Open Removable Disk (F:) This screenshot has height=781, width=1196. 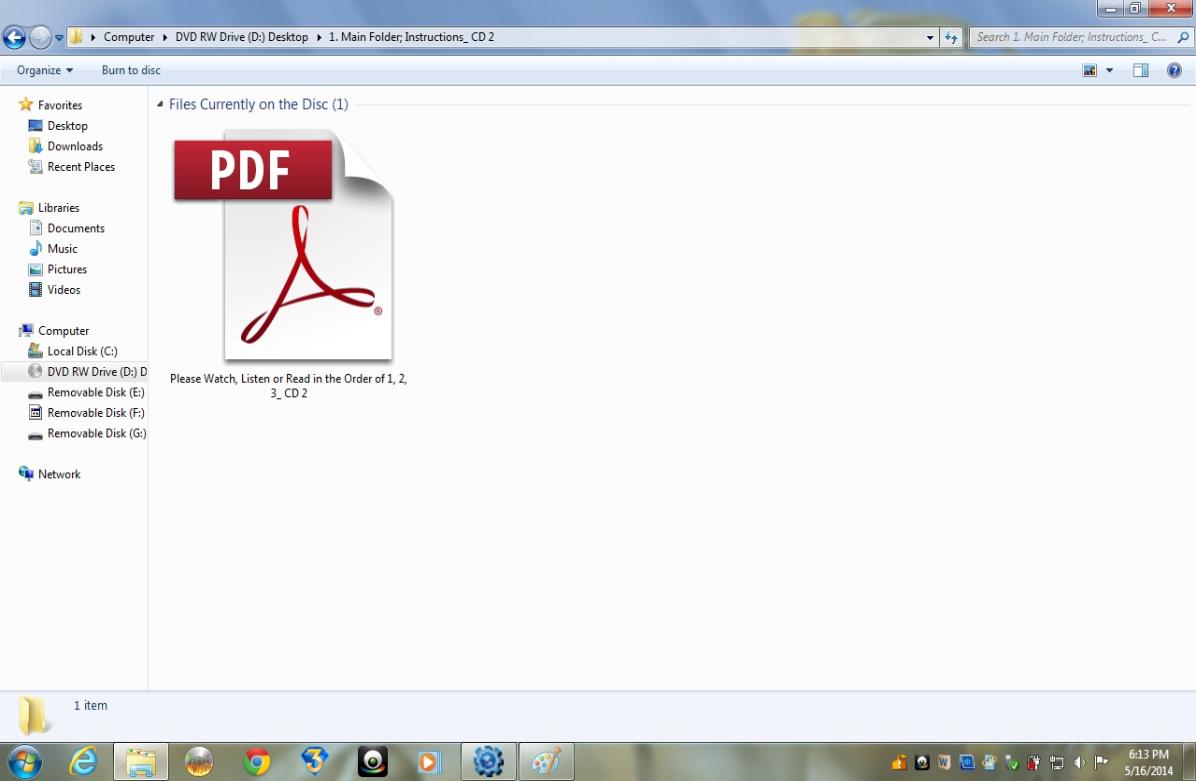[x=95, y=413]
